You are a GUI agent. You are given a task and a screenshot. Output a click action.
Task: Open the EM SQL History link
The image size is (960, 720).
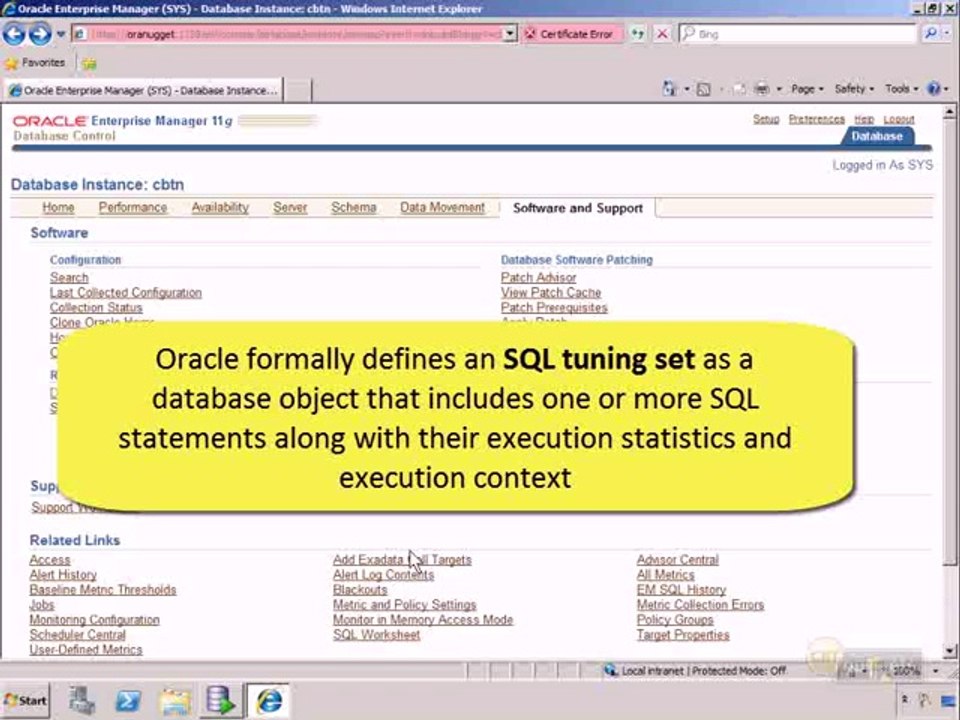pyautogui.click(x=681, y=590)
